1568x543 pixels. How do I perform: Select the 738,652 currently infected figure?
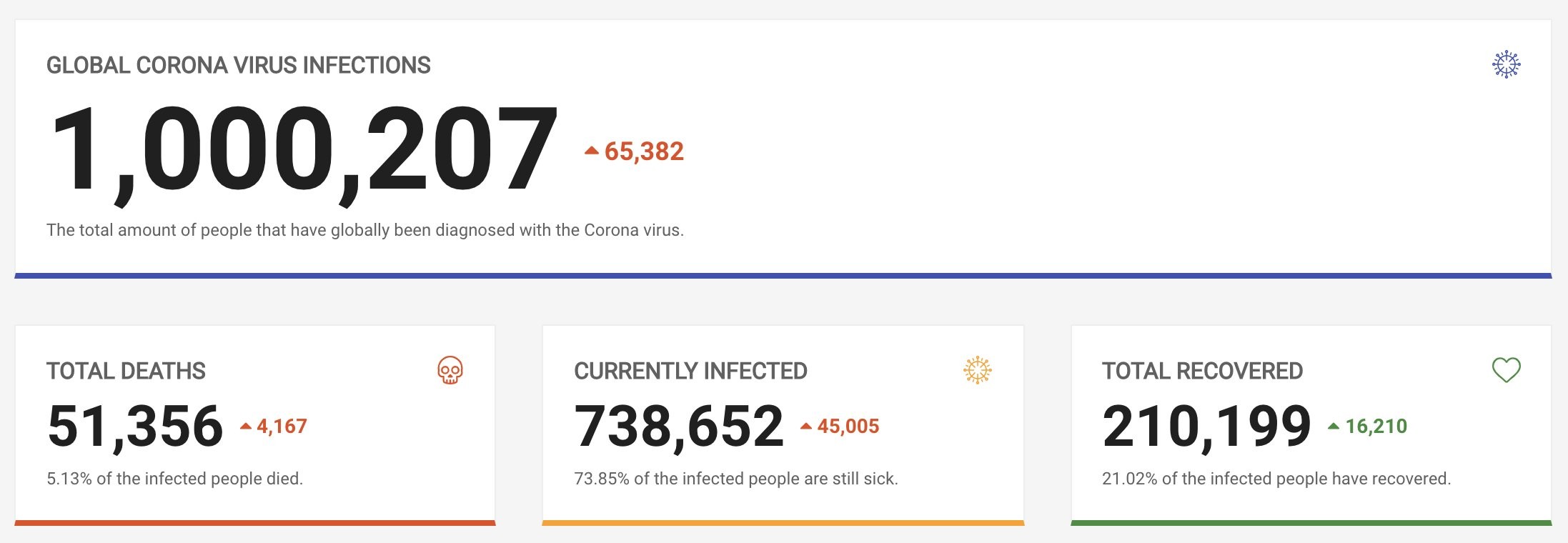pos(679,427)
